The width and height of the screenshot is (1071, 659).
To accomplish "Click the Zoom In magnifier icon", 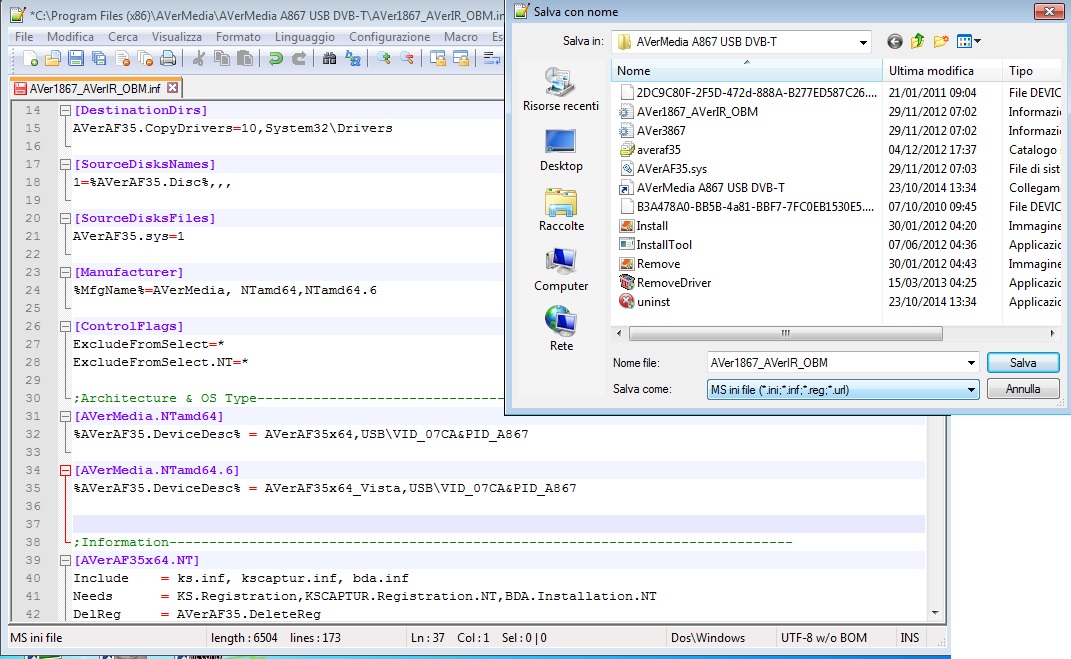I will [383, 59].
